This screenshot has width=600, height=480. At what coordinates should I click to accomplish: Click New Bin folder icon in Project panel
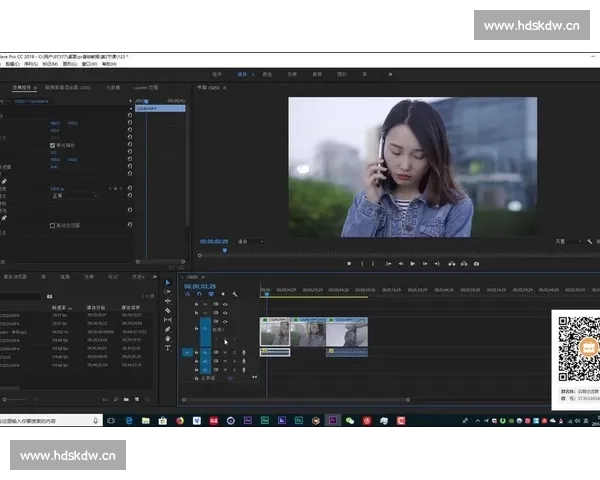126,400
